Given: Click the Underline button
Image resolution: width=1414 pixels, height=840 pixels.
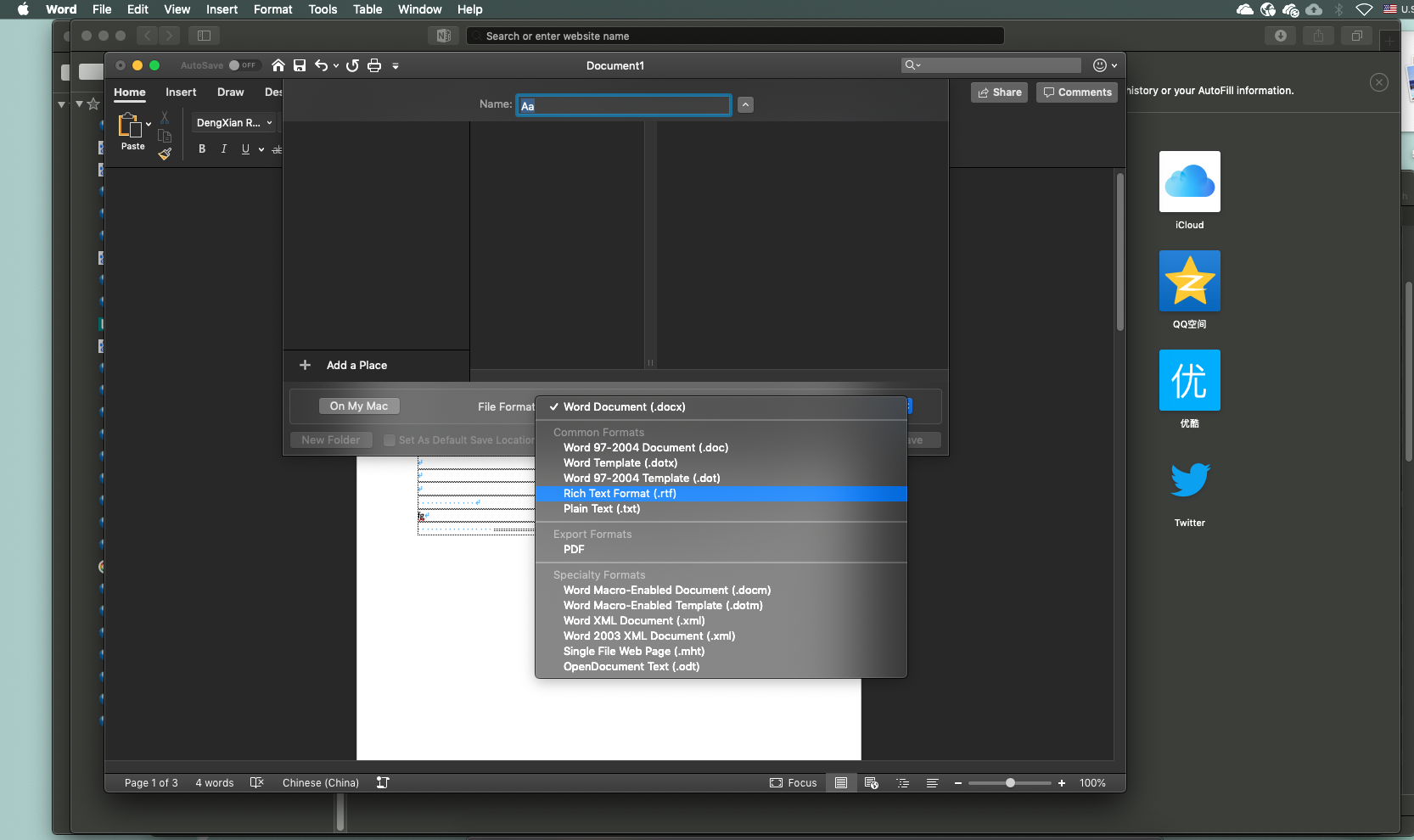Looking at the screenshot, I should 245,148.
